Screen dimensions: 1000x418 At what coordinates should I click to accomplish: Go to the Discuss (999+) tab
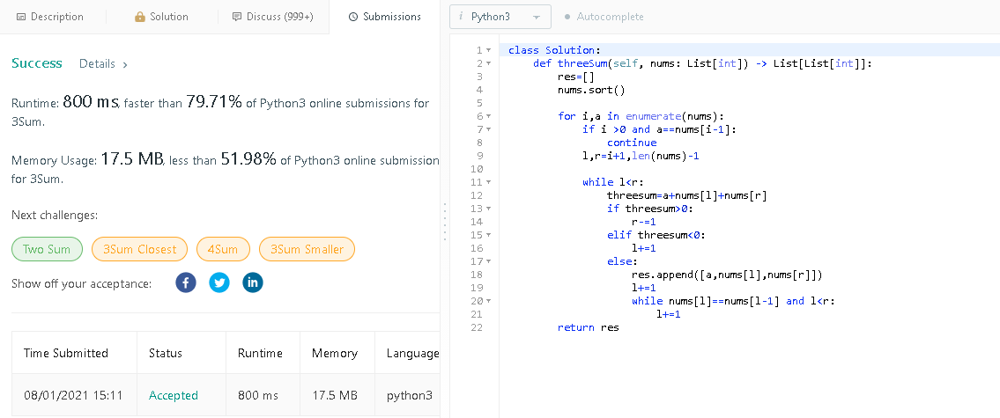pos(272,17)
